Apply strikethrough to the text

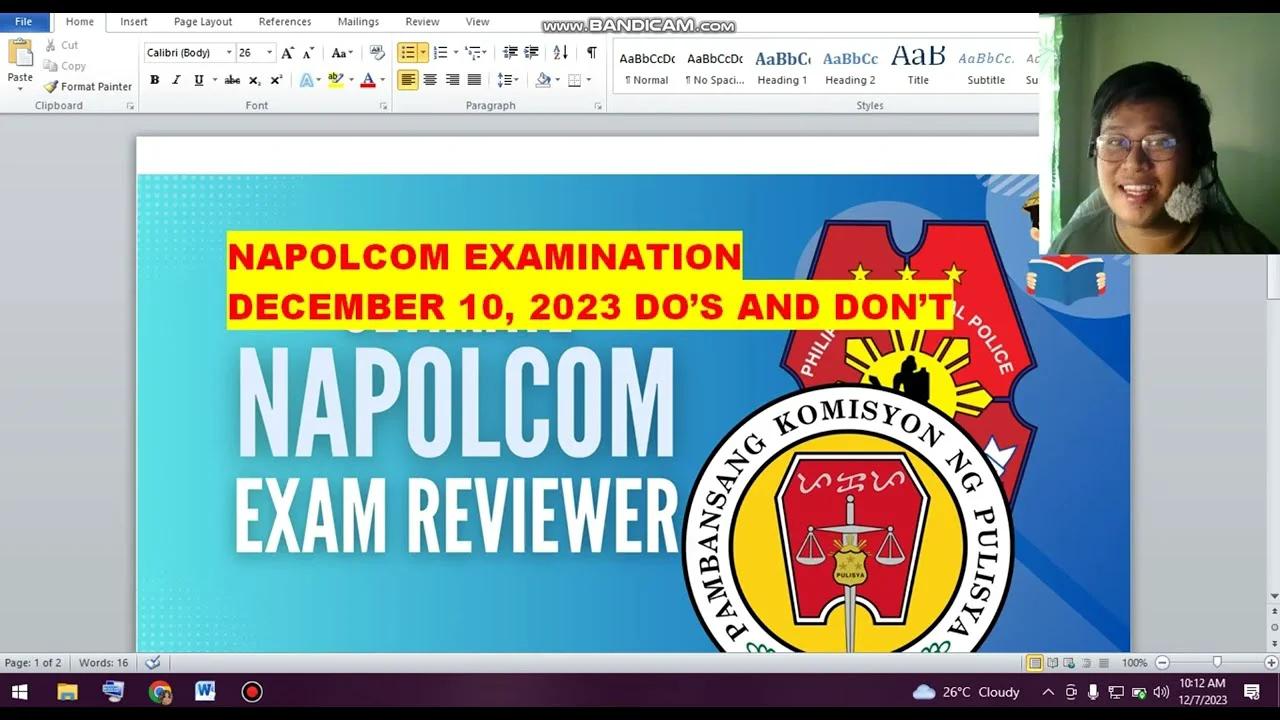click(x=232, y=79)
